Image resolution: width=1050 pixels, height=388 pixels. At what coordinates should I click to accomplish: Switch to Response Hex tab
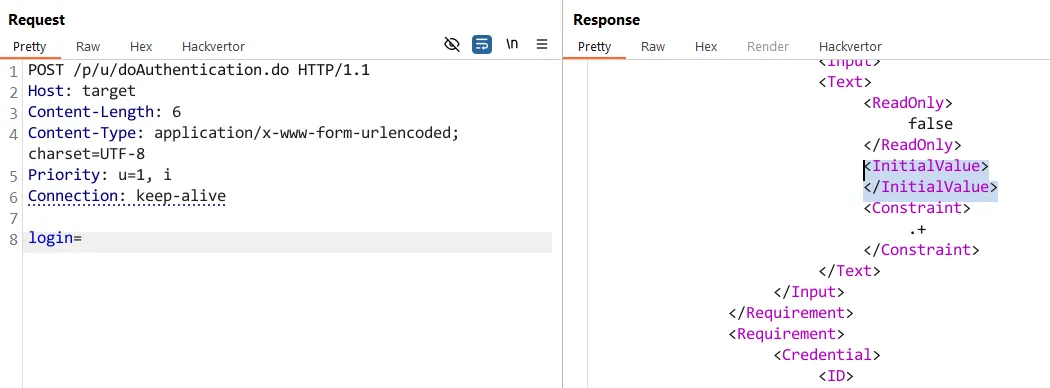[x=706, y=46]
